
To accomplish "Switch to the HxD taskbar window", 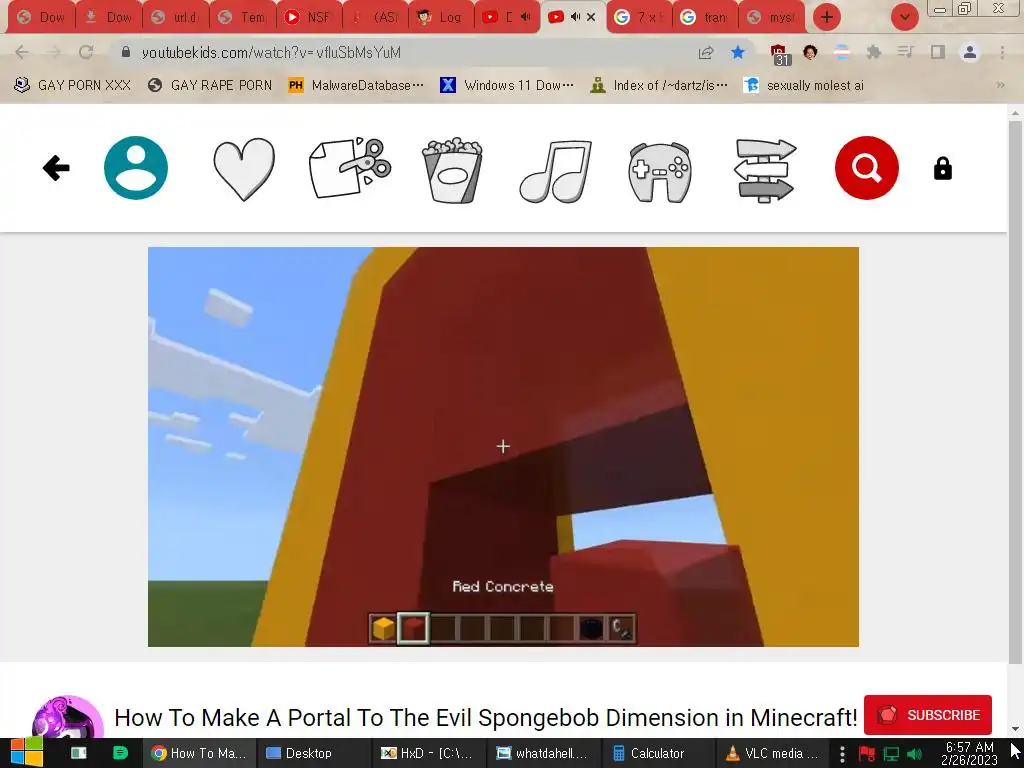I will [430, 753].
